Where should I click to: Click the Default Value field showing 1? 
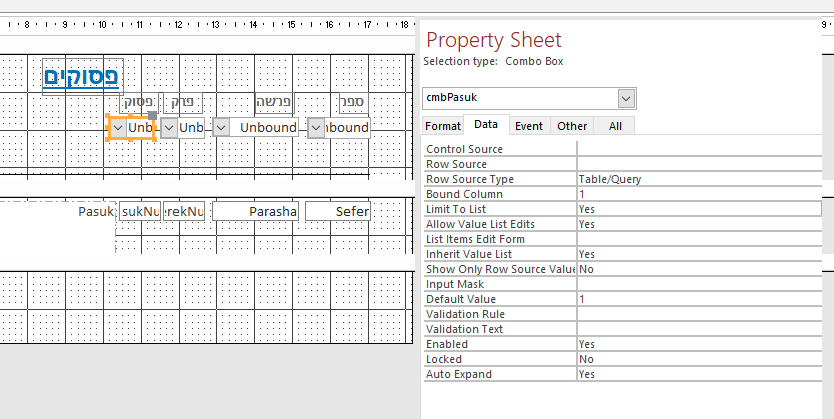tap(699, 299)
